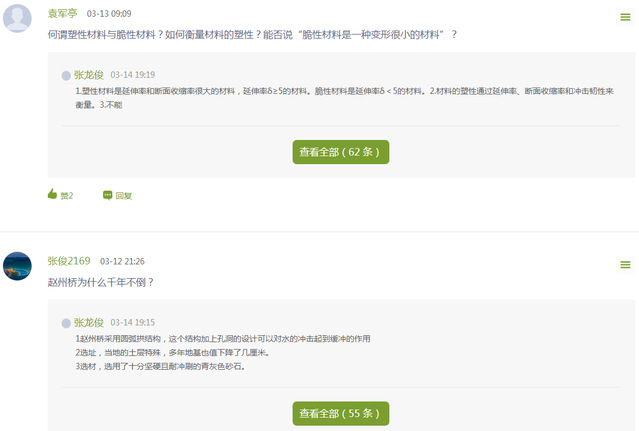
Task: Click 张俊2169's blue profile avatar
Action: pos(18,266)
